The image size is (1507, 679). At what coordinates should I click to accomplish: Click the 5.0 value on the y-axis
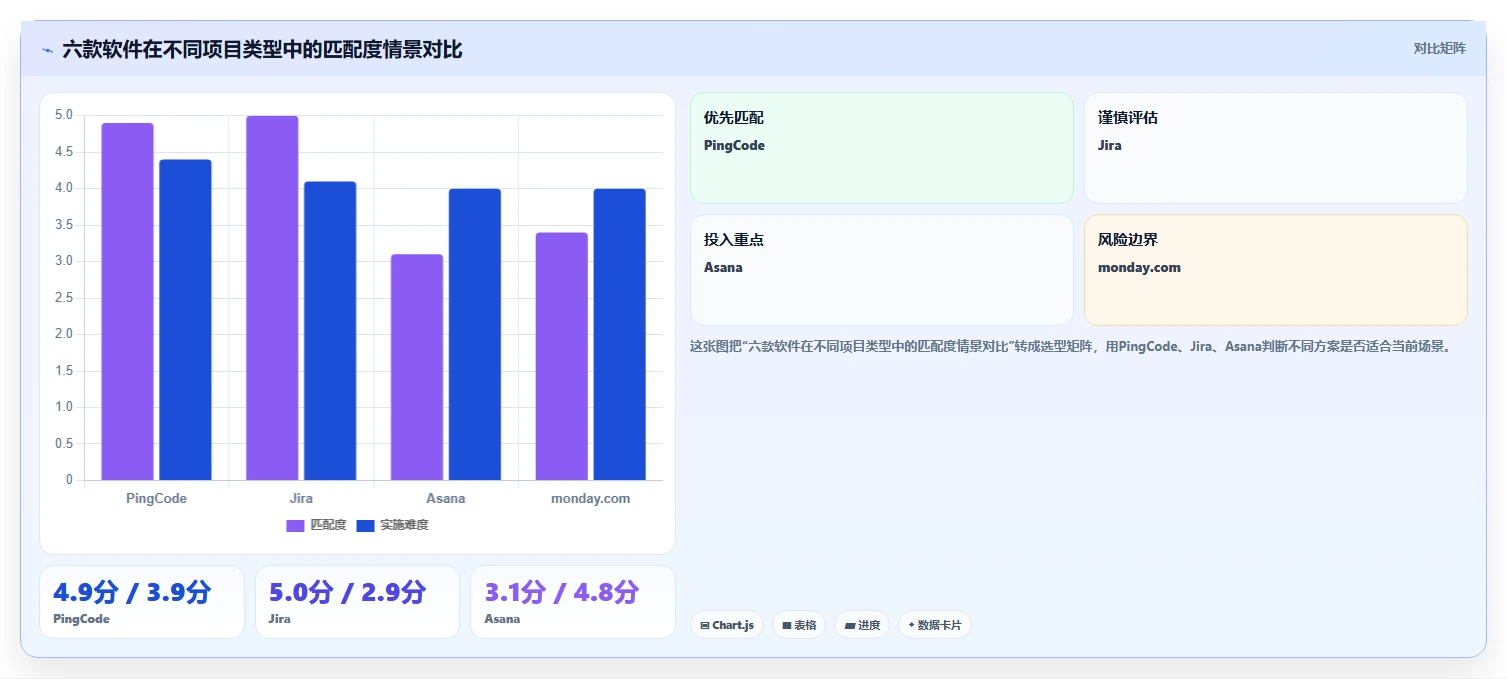(63, 115)
